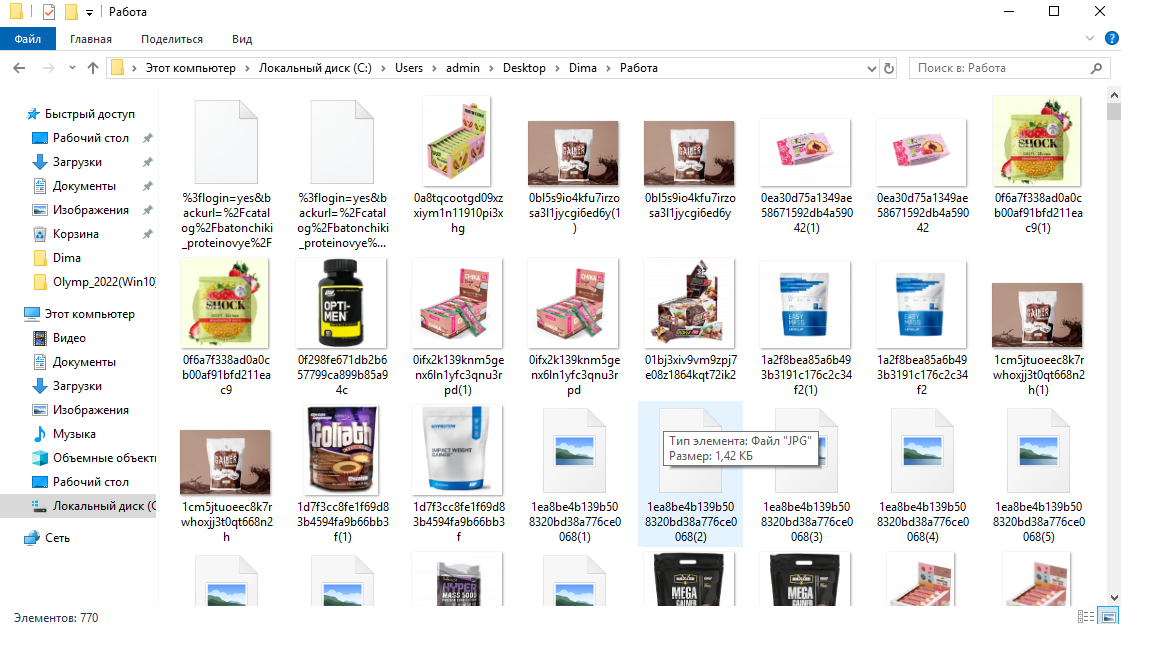Click the search magnifier icon
This screenshot has height=648, width=1152.
(1096, 68)
